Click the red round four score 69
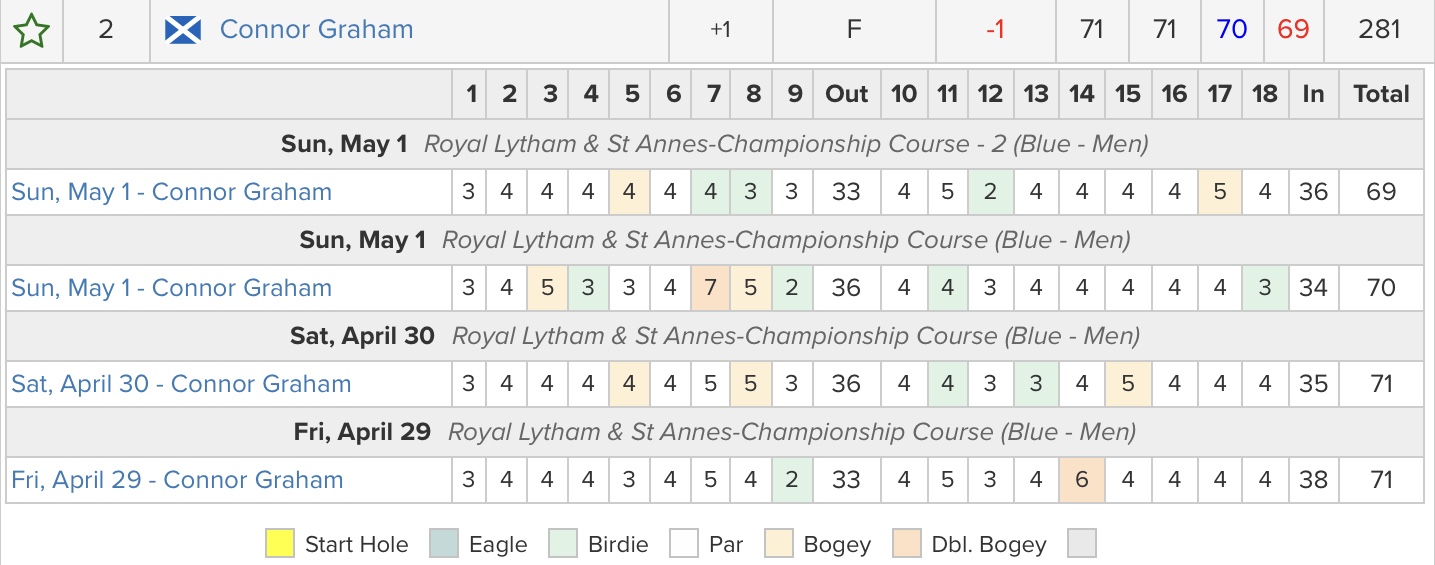 (1293, 30)
